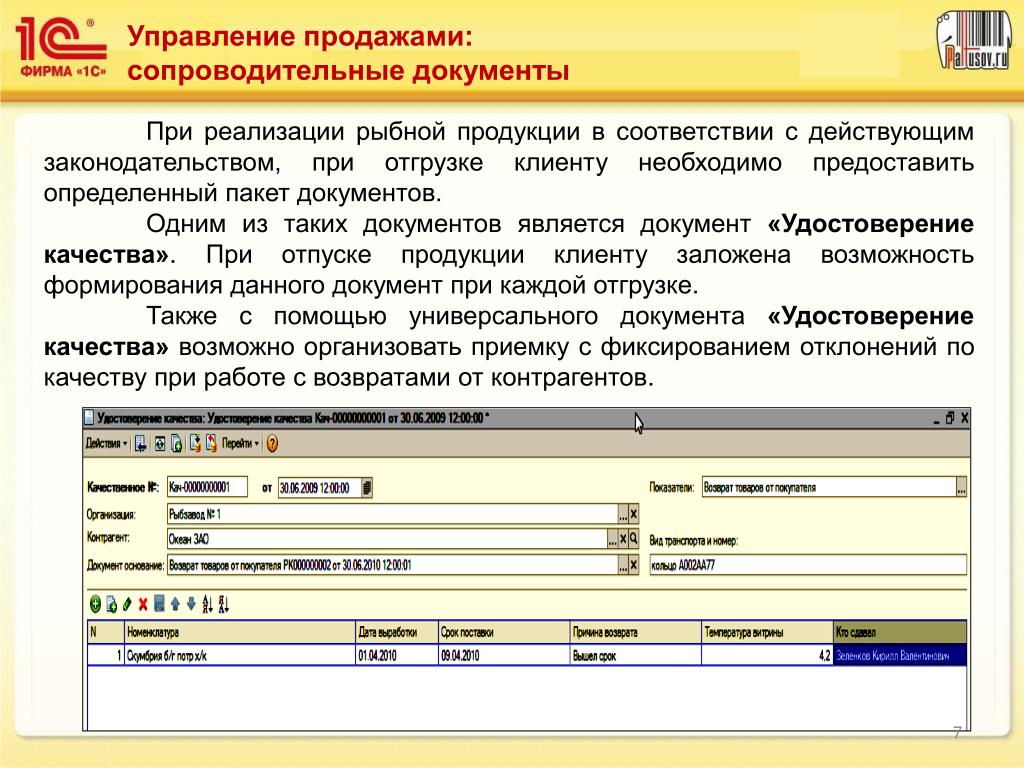
Task: Click the Организация field Рыбзавод № 1
Action: click(392, 514)
